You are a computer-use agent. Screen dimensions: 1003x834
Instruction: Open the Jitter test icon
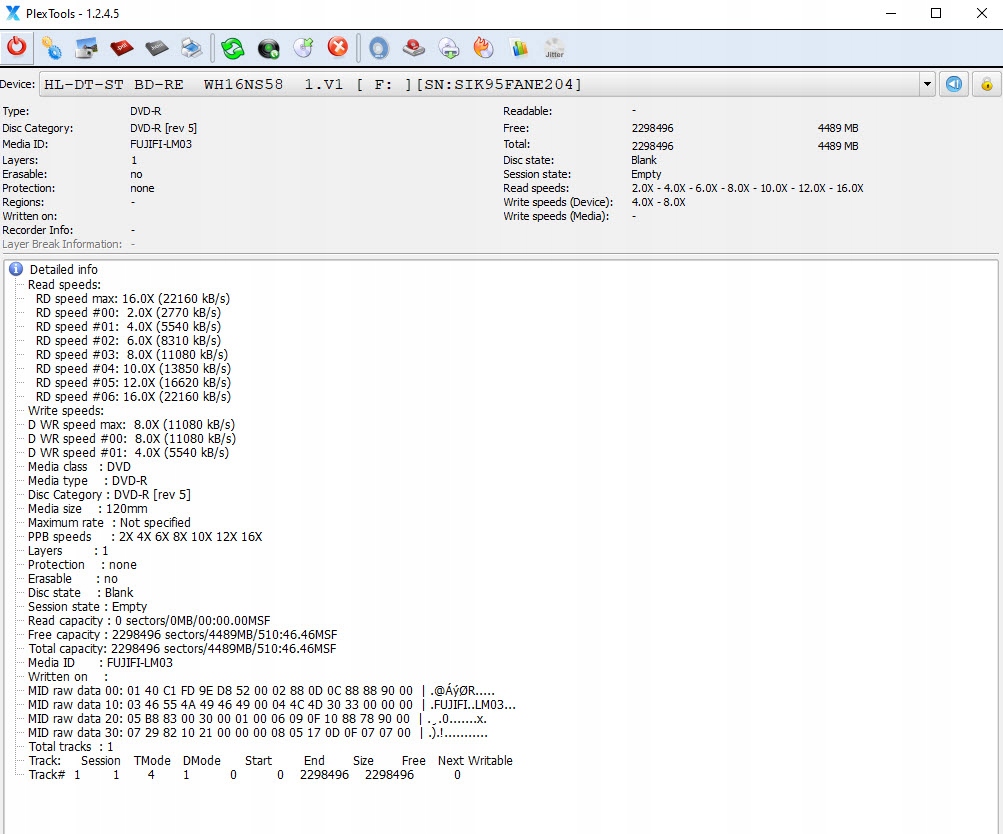pos(554,47)
